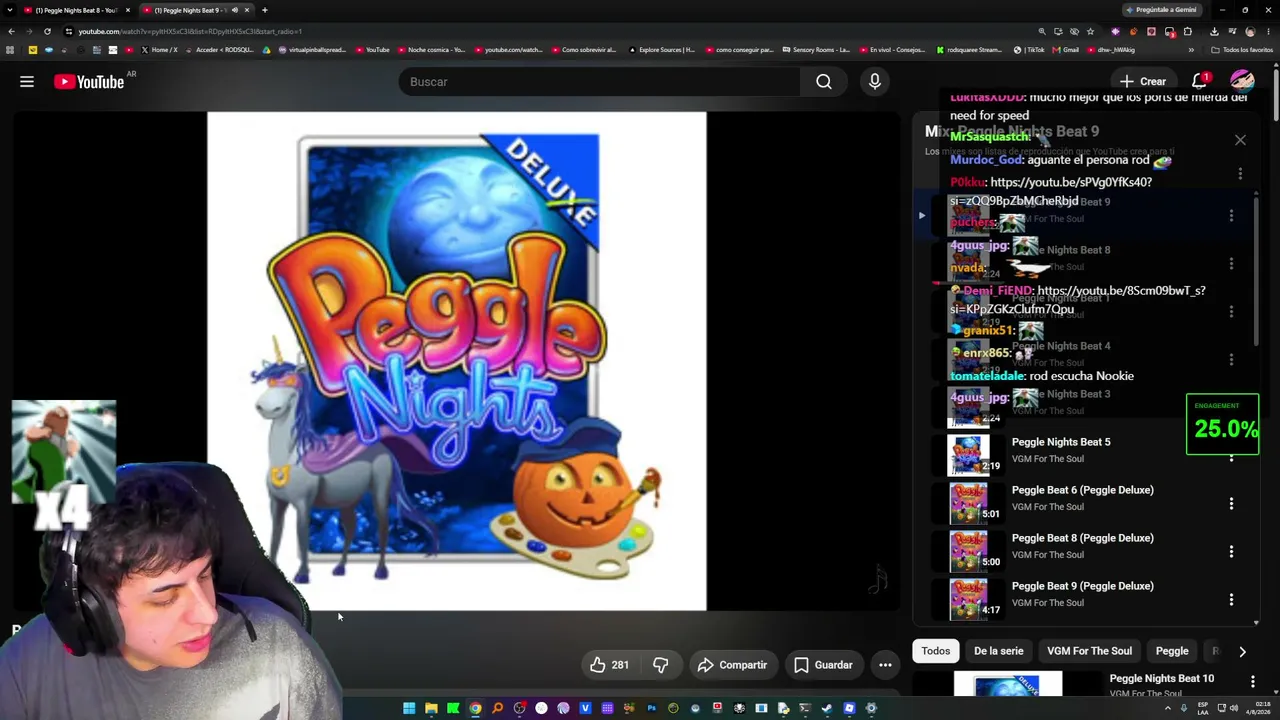Like the video with 281 likes
Screen dimensions: 1280x720
point(609,665)
